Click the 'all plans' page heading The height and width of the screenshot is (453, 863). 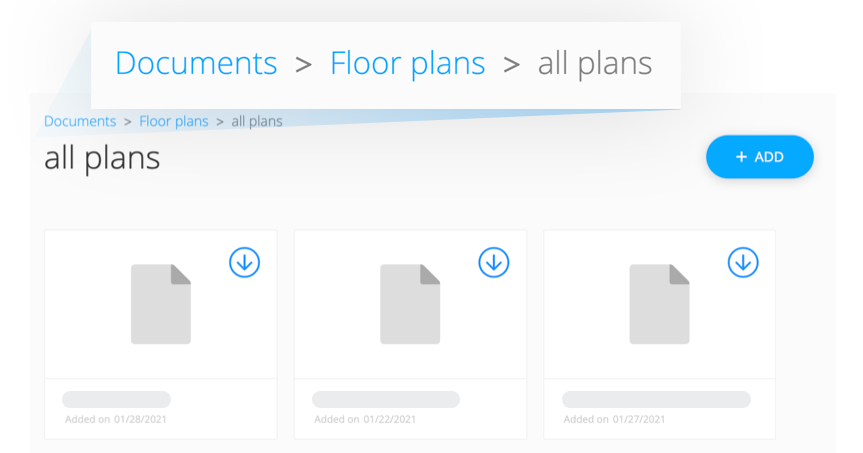[102, 159]
